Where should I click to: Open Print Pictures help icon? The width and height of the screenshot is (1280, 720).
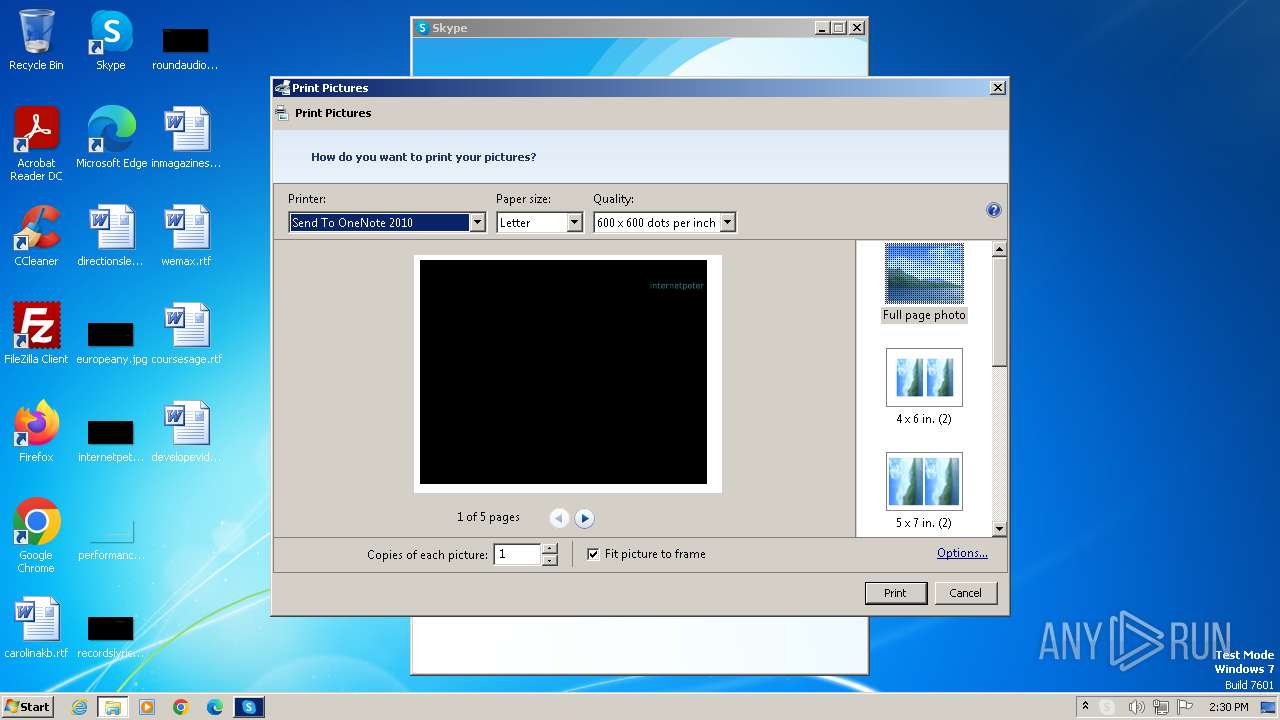tap(993, 210)
